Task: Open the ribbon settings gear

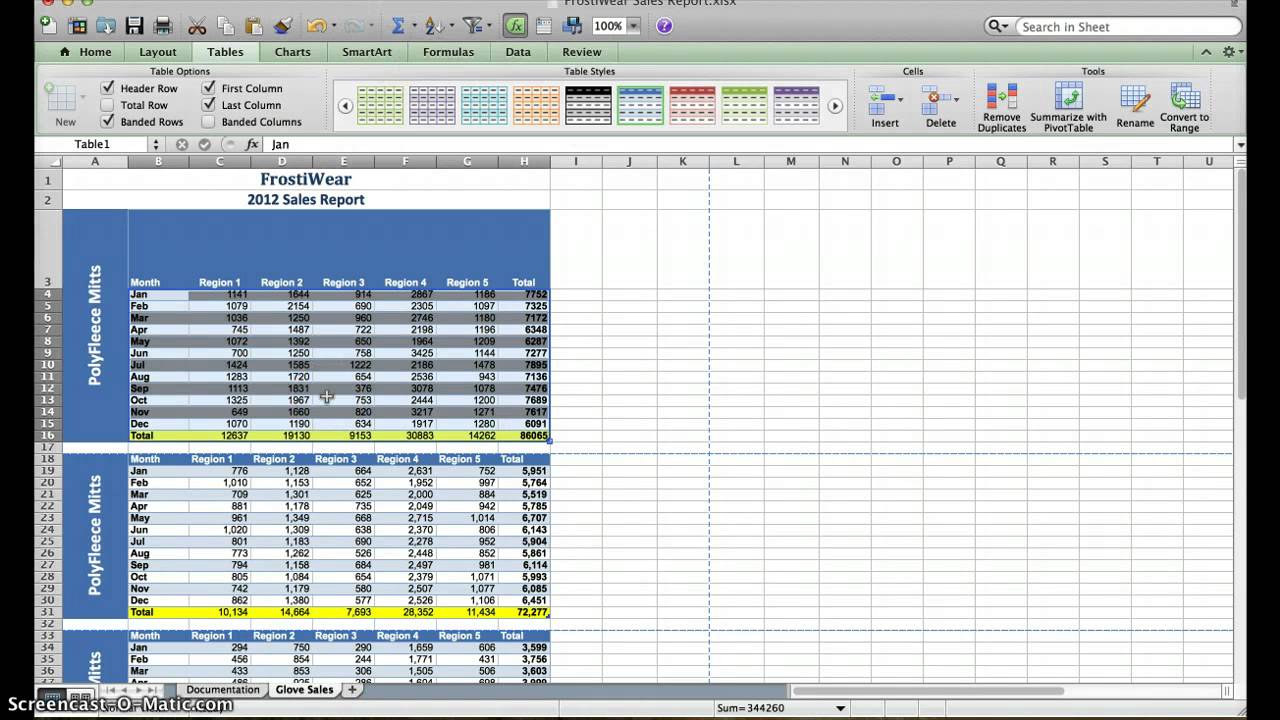Action: (x=1229, y=52)
